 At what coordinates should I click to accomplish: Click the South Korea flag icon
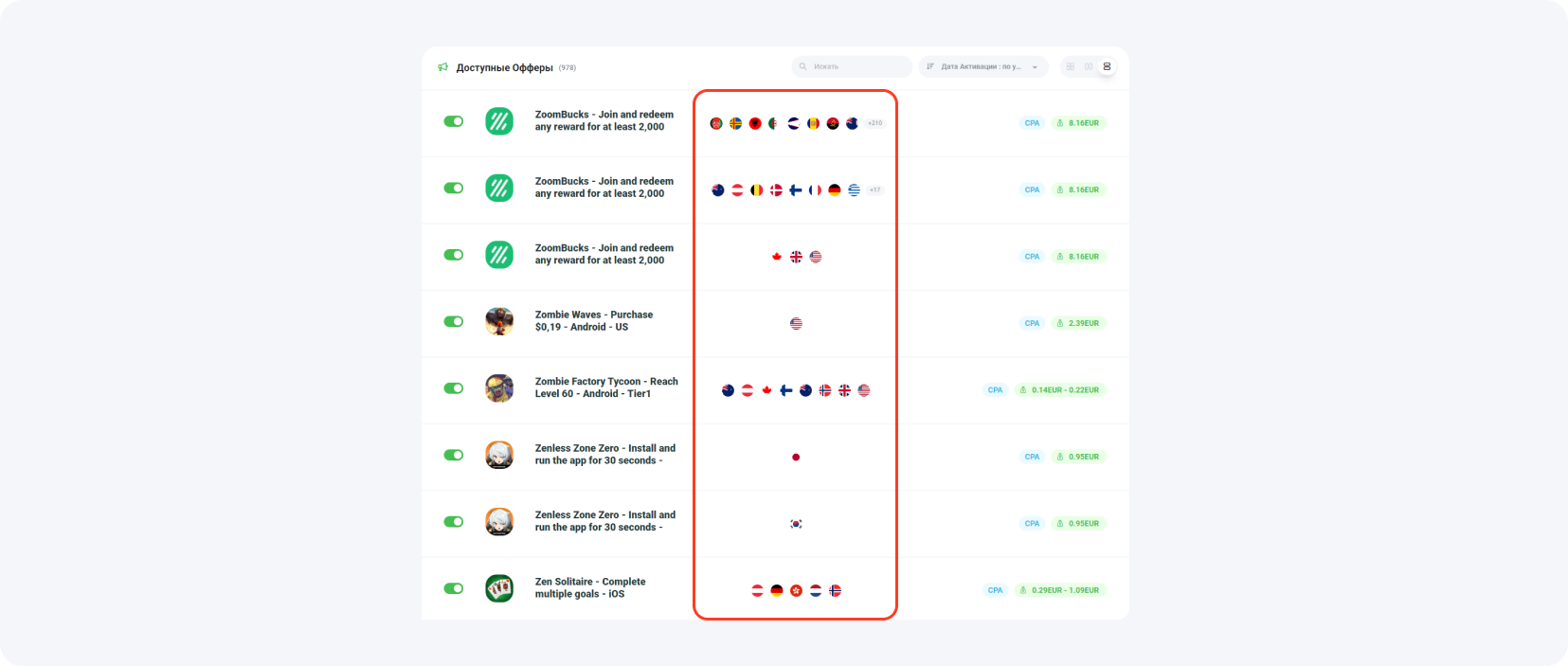[x=796, y=524]
